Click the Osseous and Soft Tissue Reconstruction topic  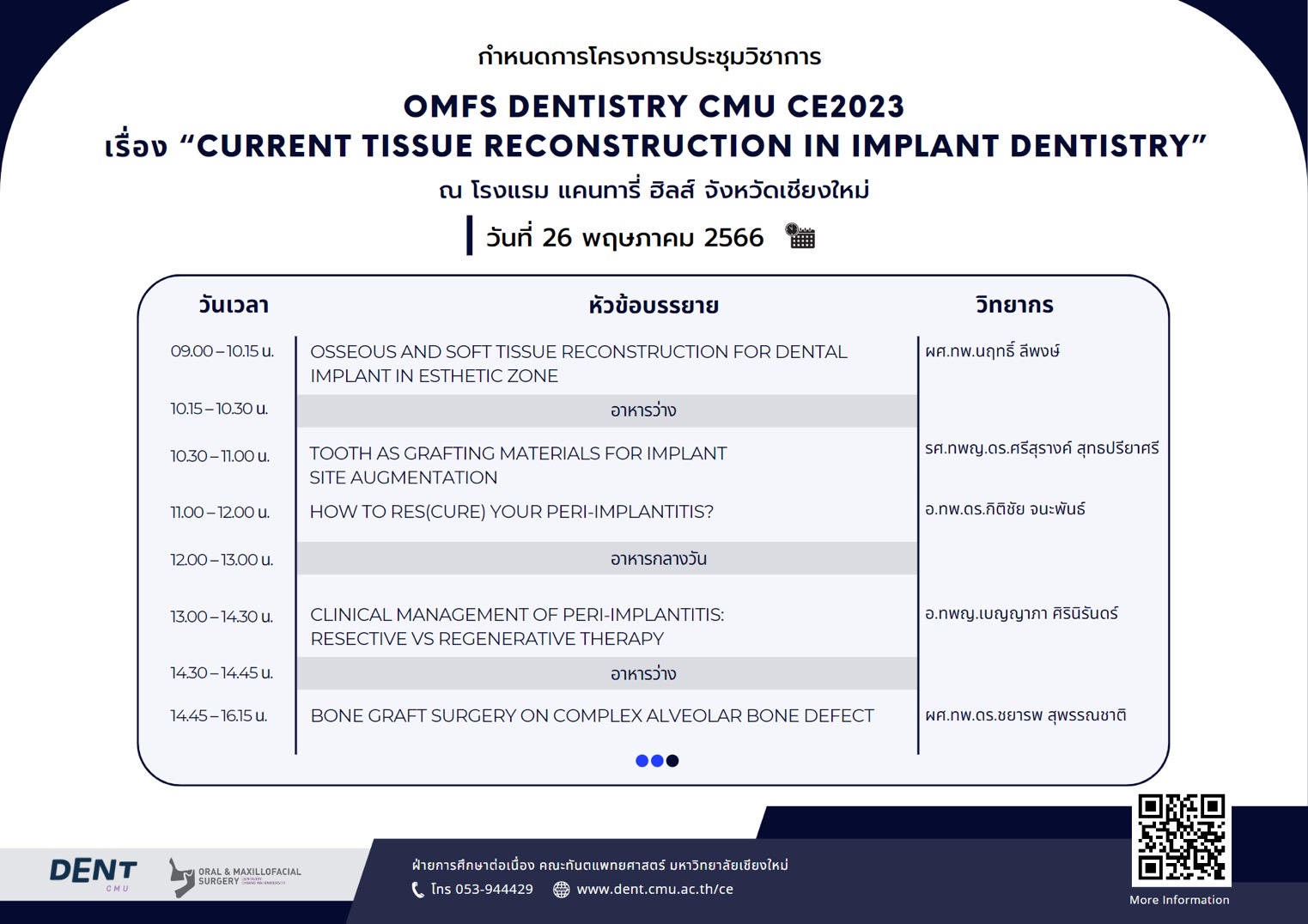click(579, 364)
